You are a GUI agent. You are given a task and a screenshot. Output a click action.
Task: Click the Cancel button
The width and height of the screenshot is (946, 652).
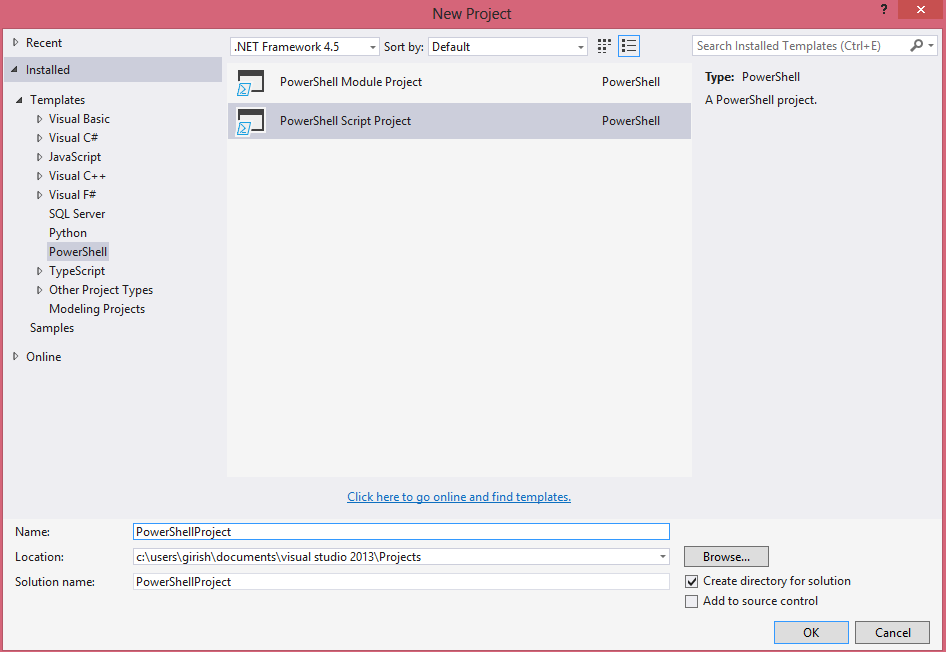pyautogui.click(x=893, y=633)
